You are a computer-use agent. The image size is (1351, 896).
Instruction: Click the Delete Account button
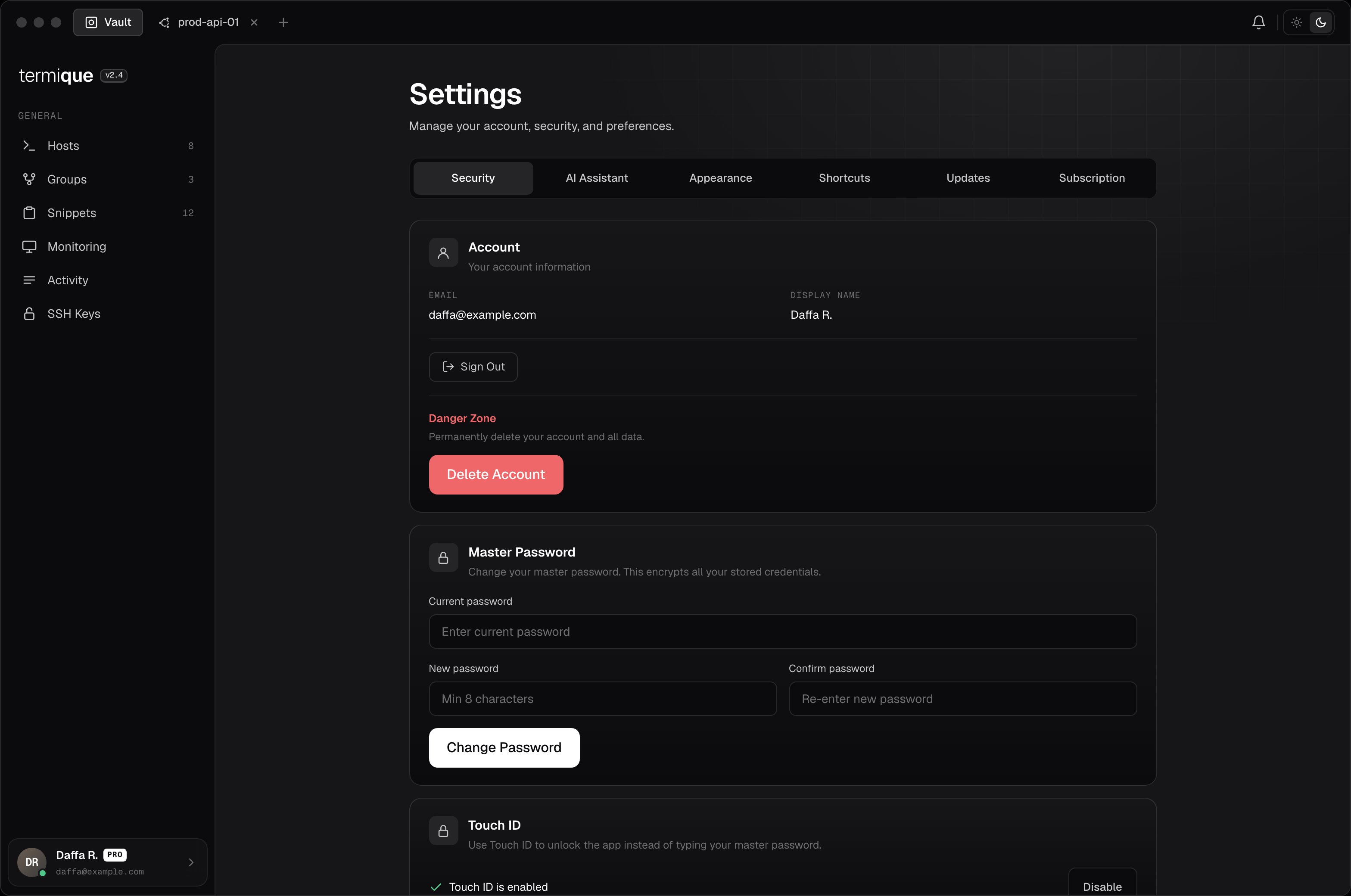click(496, 475)
